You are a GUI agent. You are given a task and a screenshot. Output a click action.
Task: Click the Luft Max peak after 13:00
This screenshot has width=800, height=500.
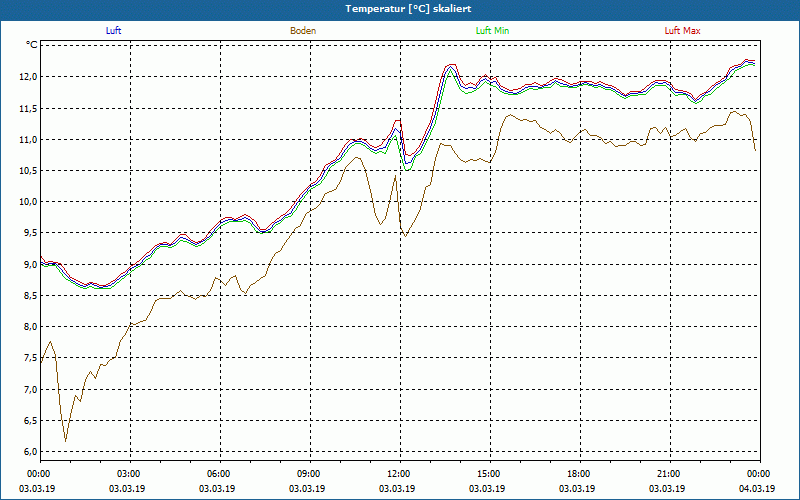(451, 65)
